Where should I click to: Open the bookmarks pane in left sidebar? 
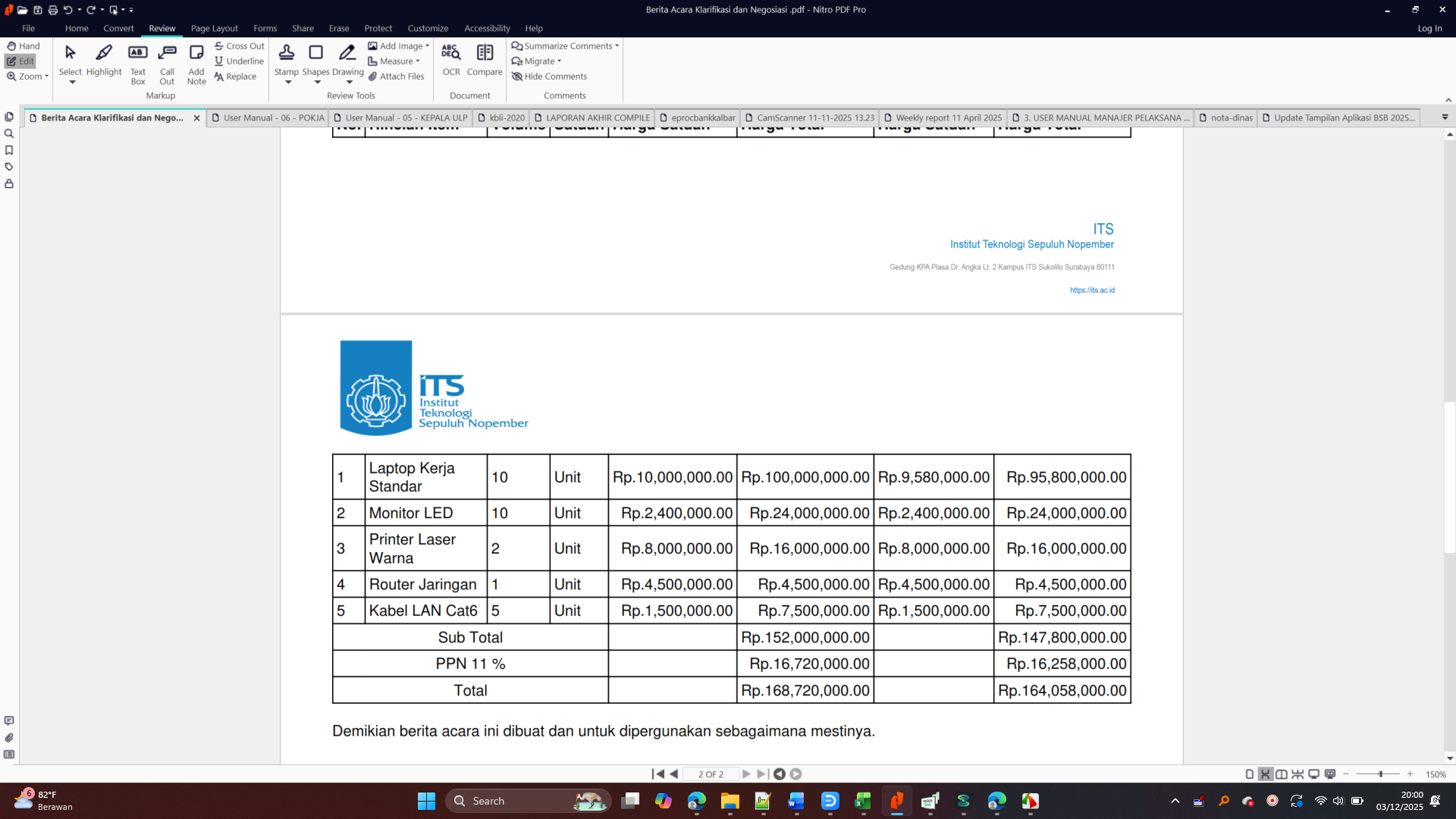9,150
